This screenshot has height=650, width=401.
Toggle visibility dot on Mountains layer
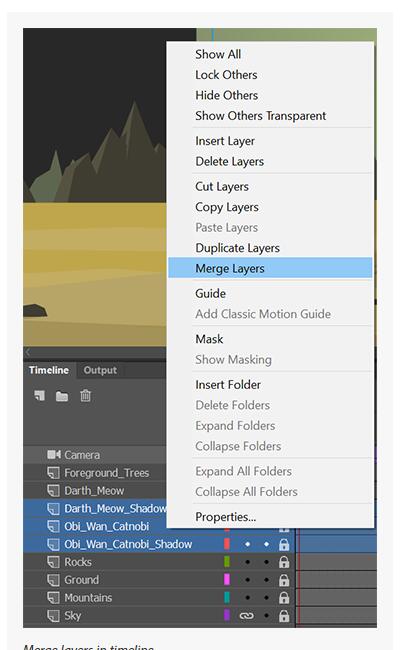pos(248,598)
